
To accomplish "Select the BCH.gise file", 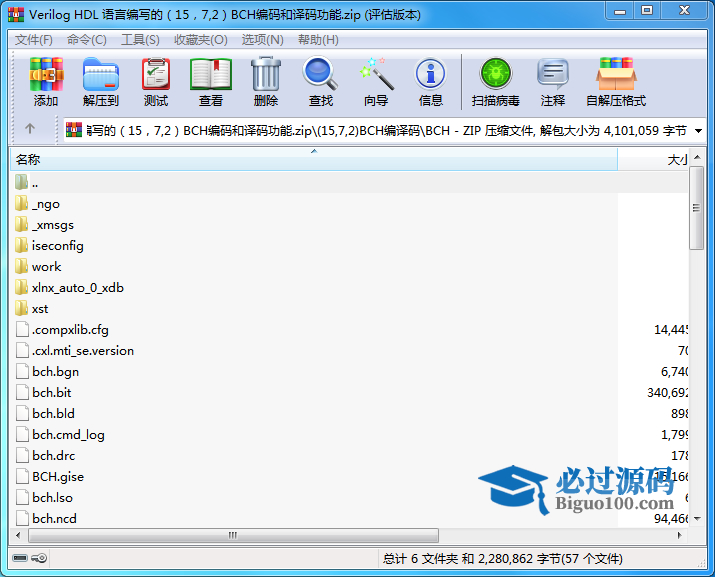I will (x=50, y=476).
